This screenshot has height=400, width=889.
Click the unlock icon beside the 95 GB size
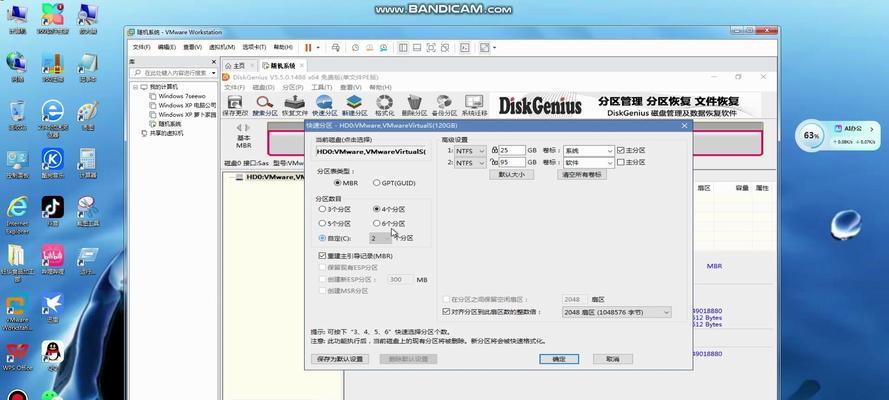pyautogui.click(x=494, y=163)
